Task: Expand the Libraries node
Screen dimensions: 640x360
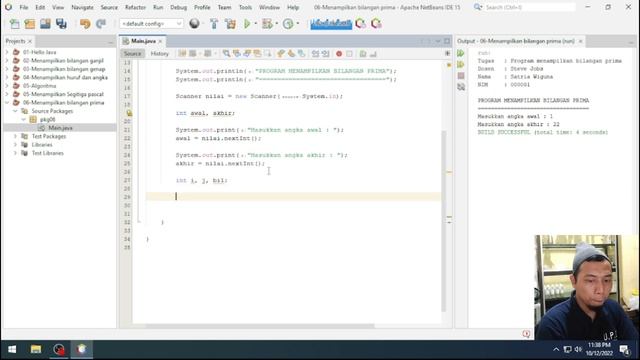Action: coord(15,144)
